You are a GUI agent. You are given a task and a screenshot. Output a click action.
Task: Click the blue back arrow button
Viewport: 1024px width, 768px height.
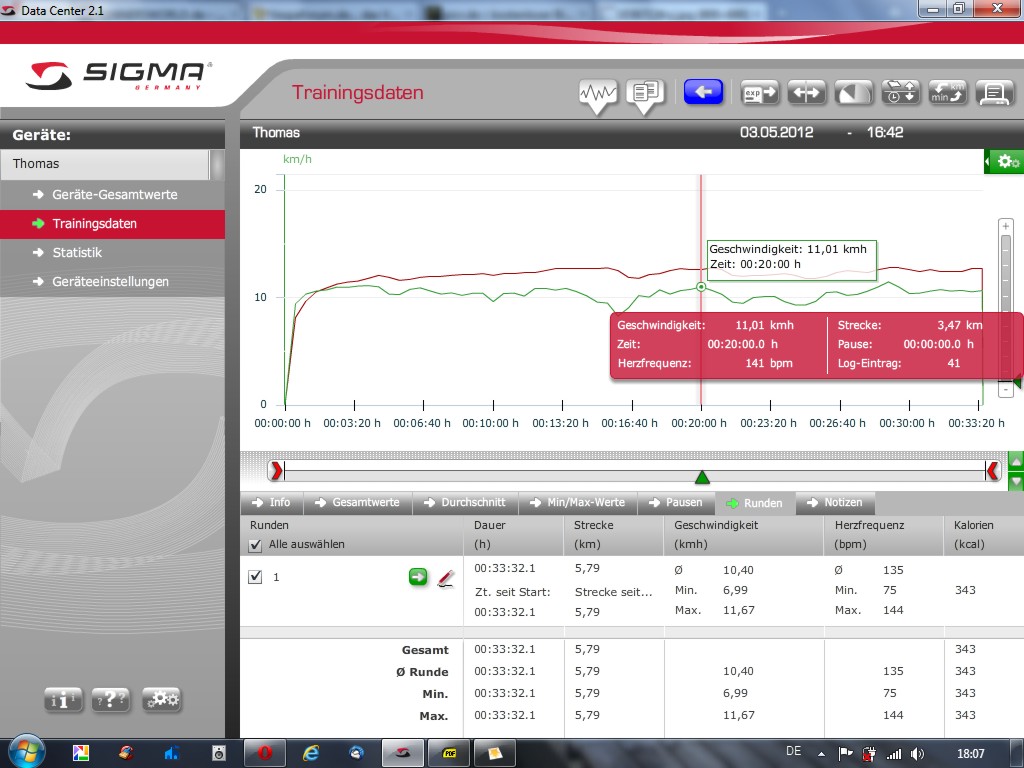coord(703,93)
